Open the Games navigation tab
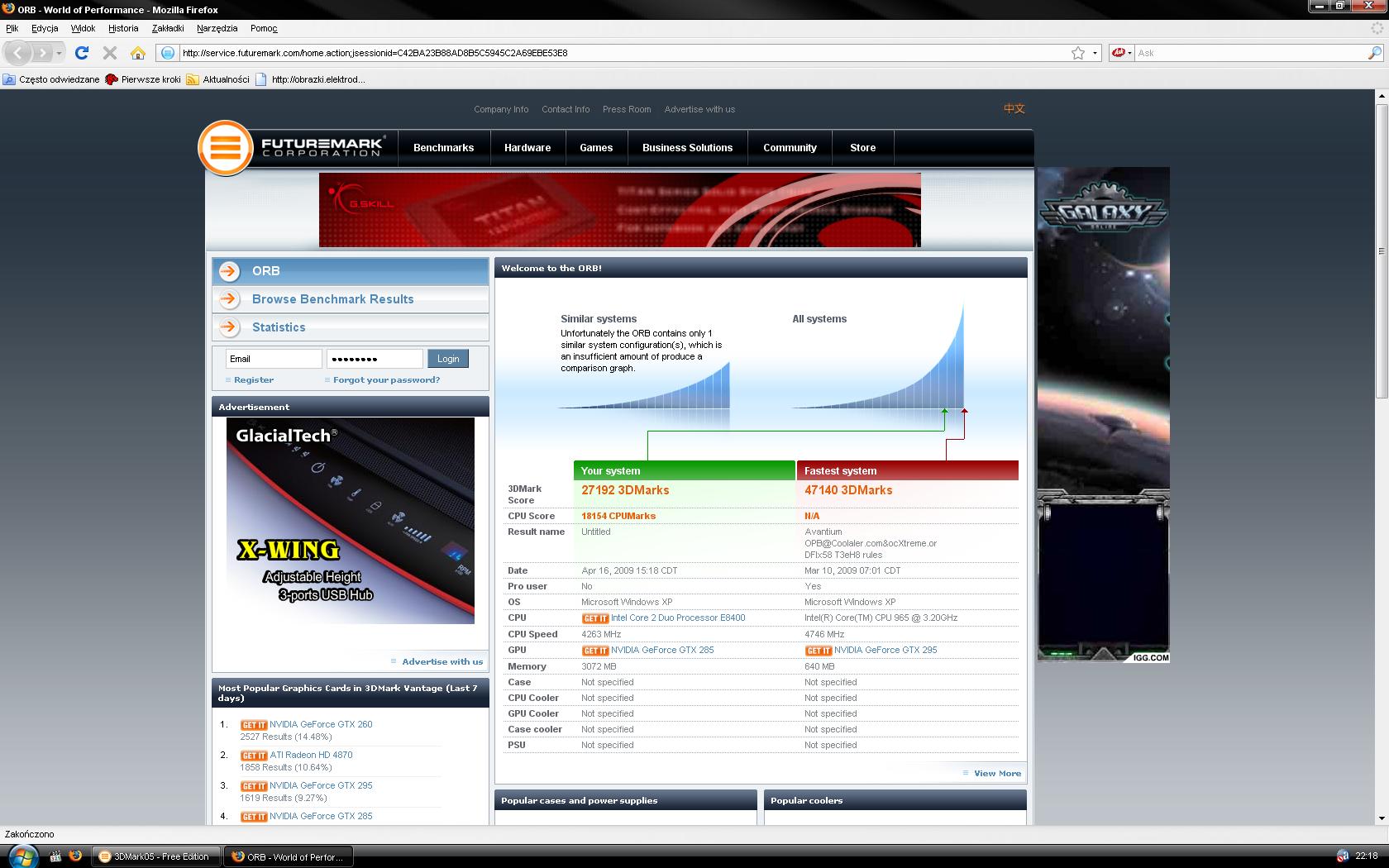 [x=596, y=148]
